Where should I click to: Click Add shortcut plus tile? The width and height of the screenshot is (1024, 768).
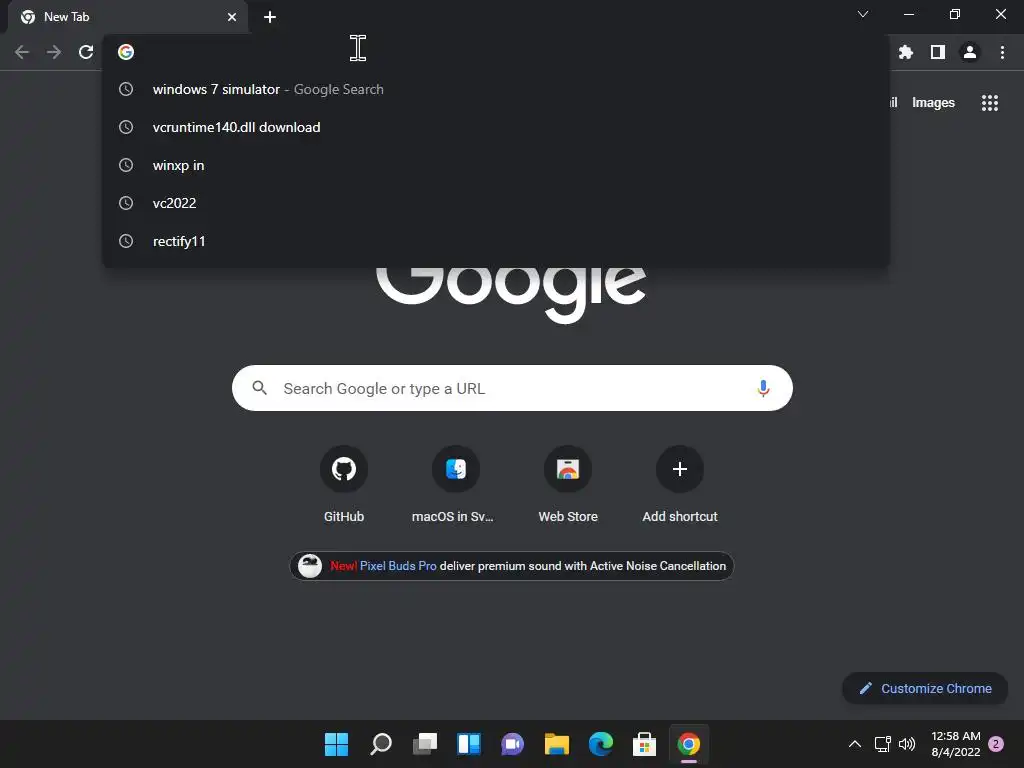[x=680, y=485]
